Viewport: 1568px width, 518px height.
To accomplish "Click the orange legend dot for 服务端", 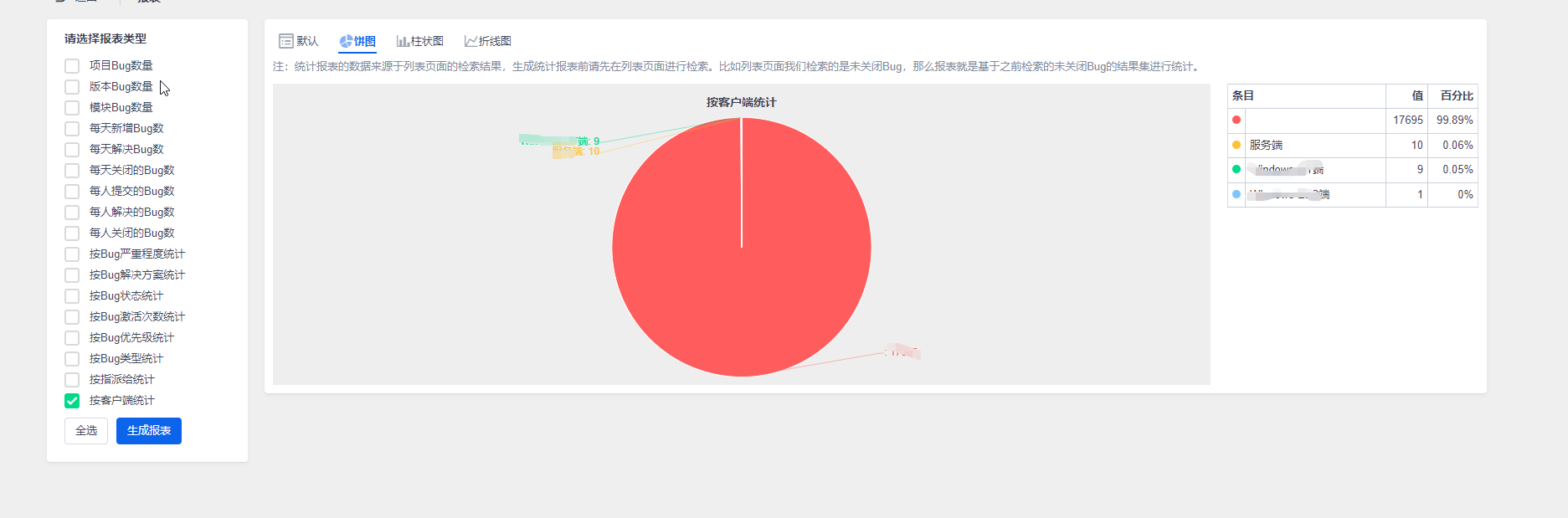I will tap(1236, 145).
